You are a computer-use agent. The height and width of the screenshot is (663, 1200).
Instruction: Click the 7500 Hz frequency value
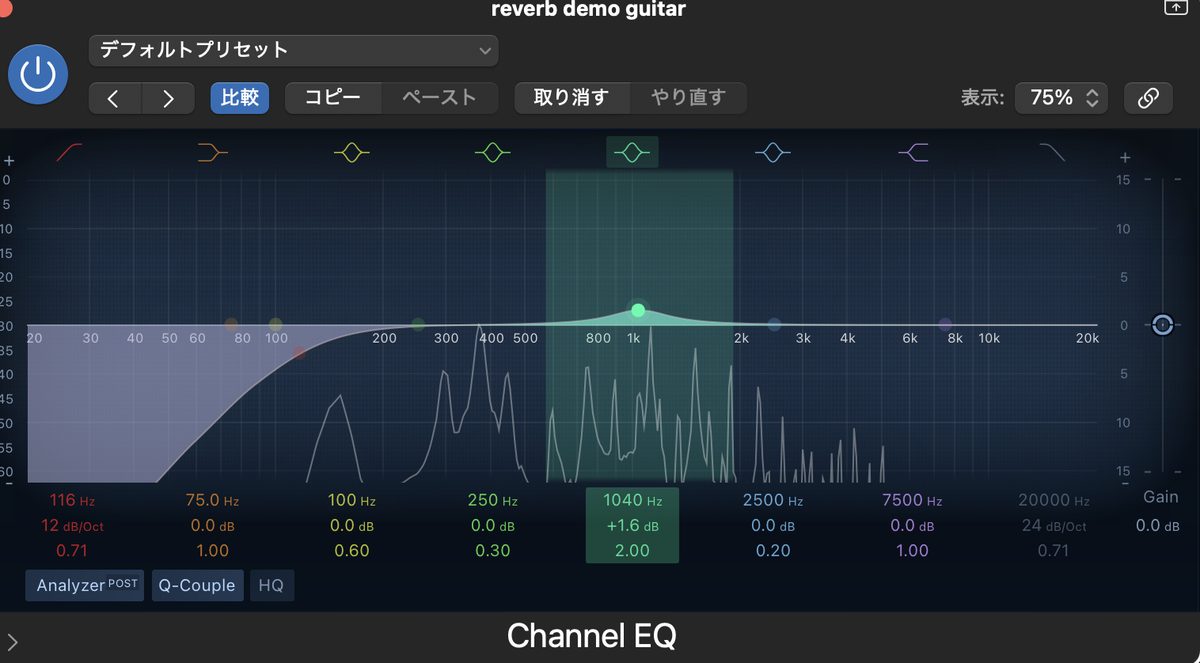point(912,500)
